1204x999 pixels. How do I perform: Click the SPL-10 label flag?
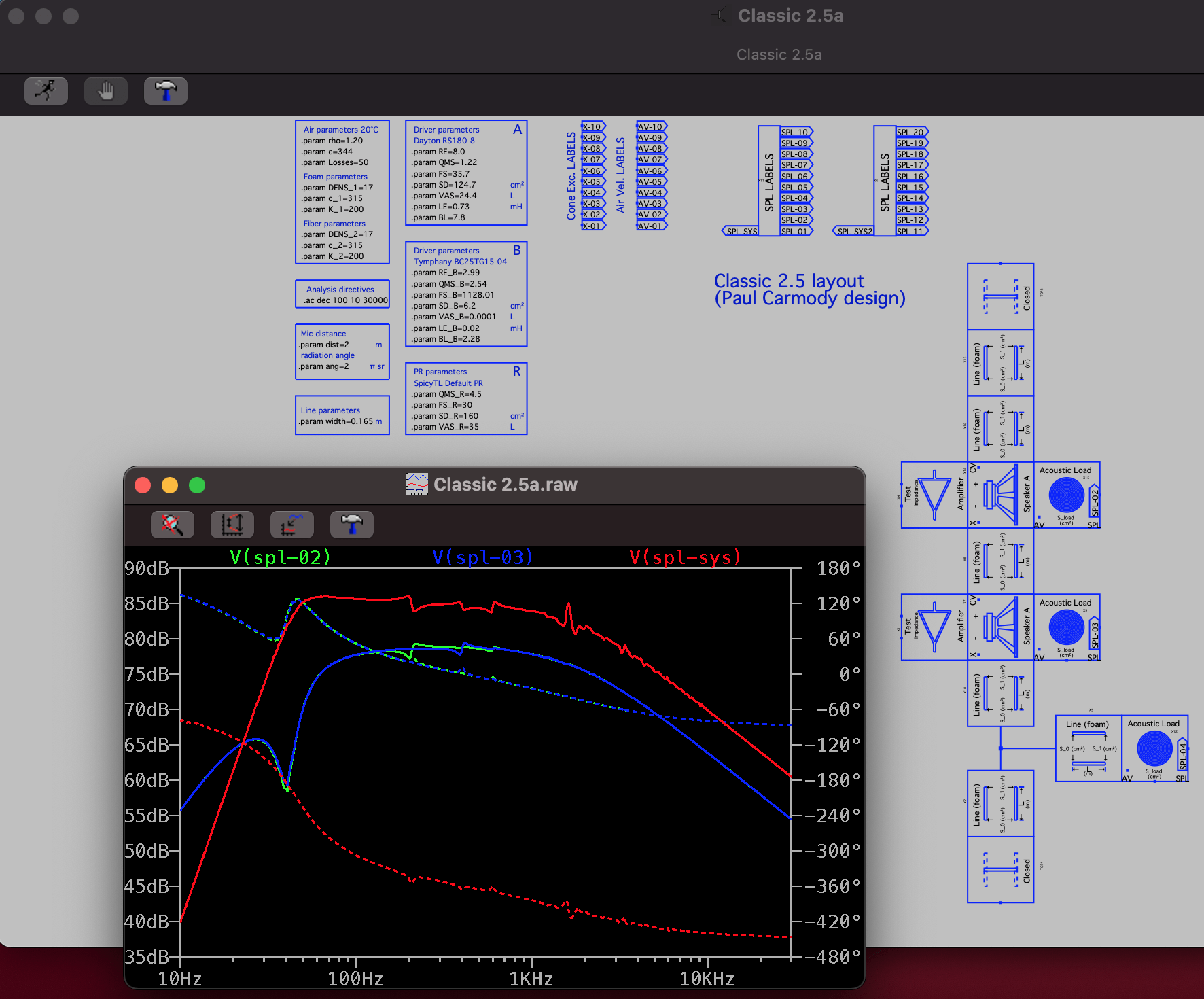796,132
